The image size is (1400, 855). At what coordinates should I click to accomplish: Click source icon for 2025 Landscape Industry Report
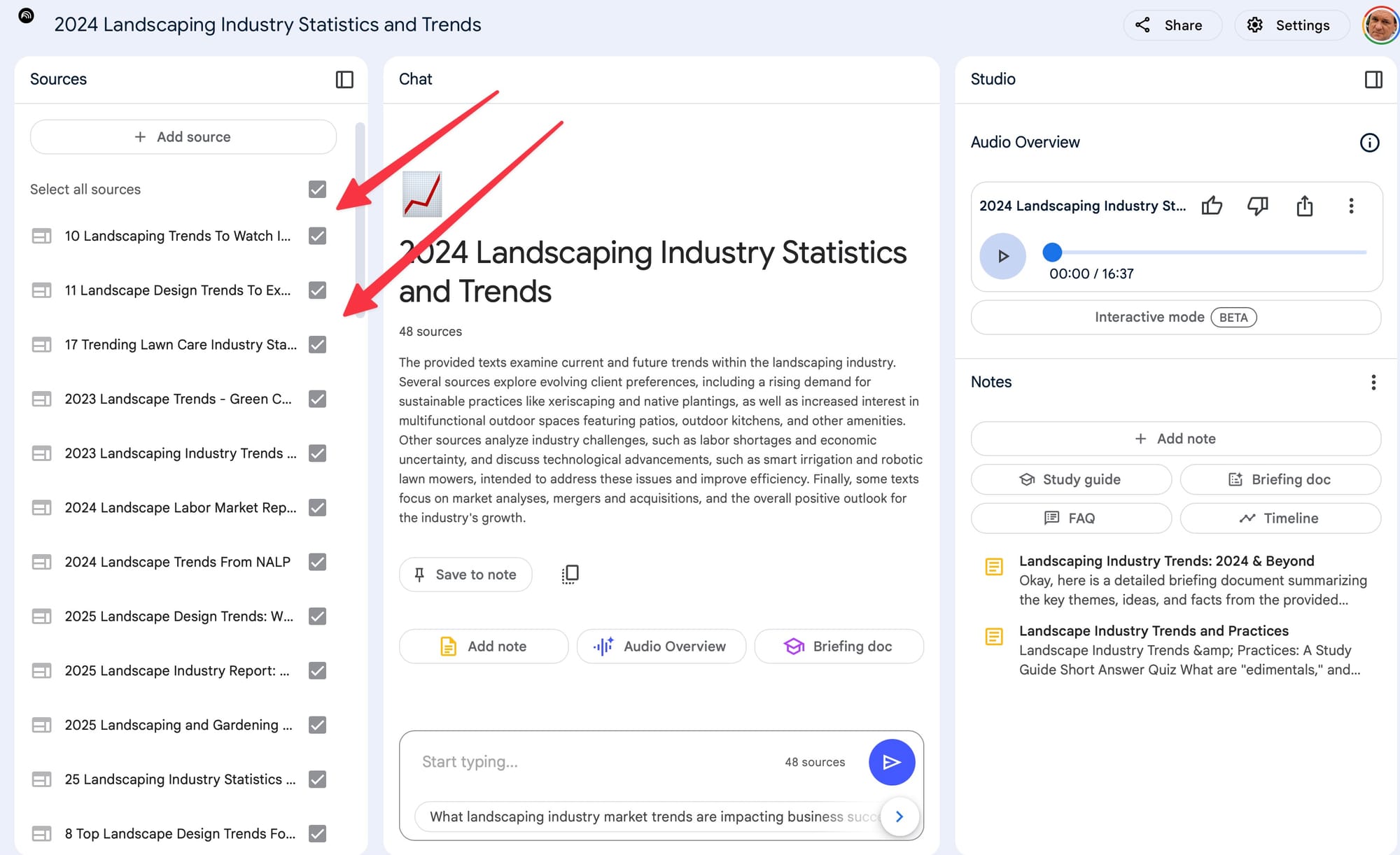[x=41, y=671]
